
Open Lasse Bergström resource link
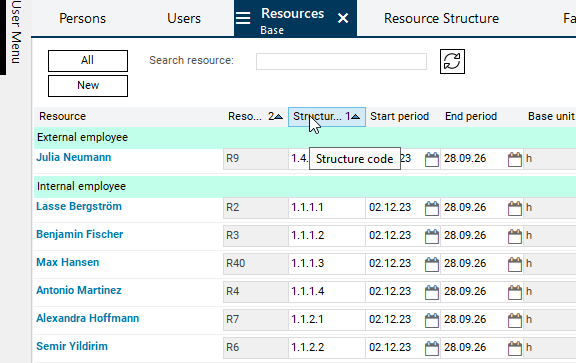(79, 206)
